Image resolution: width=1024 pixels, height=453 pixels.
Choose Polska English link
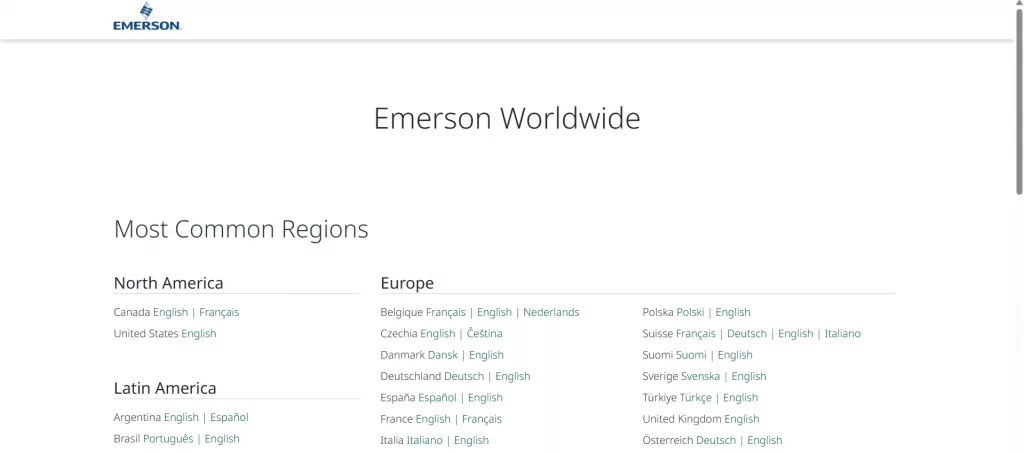click(733, 313)
